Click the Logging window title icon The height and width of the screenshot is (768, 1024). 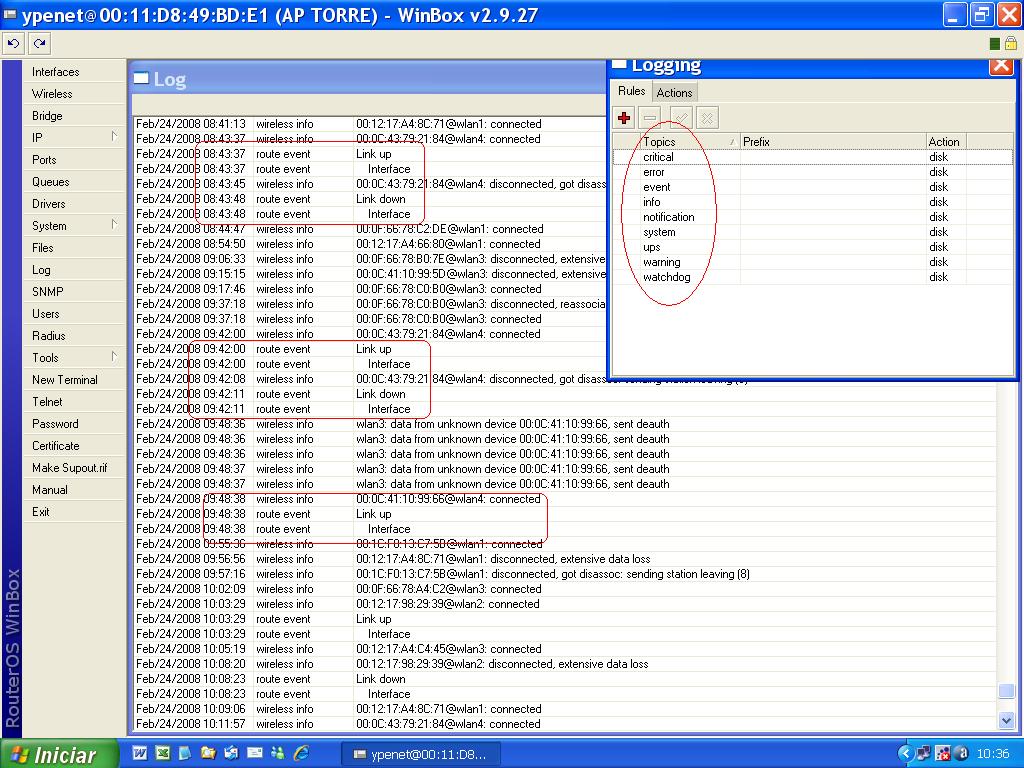pos(619,64)
